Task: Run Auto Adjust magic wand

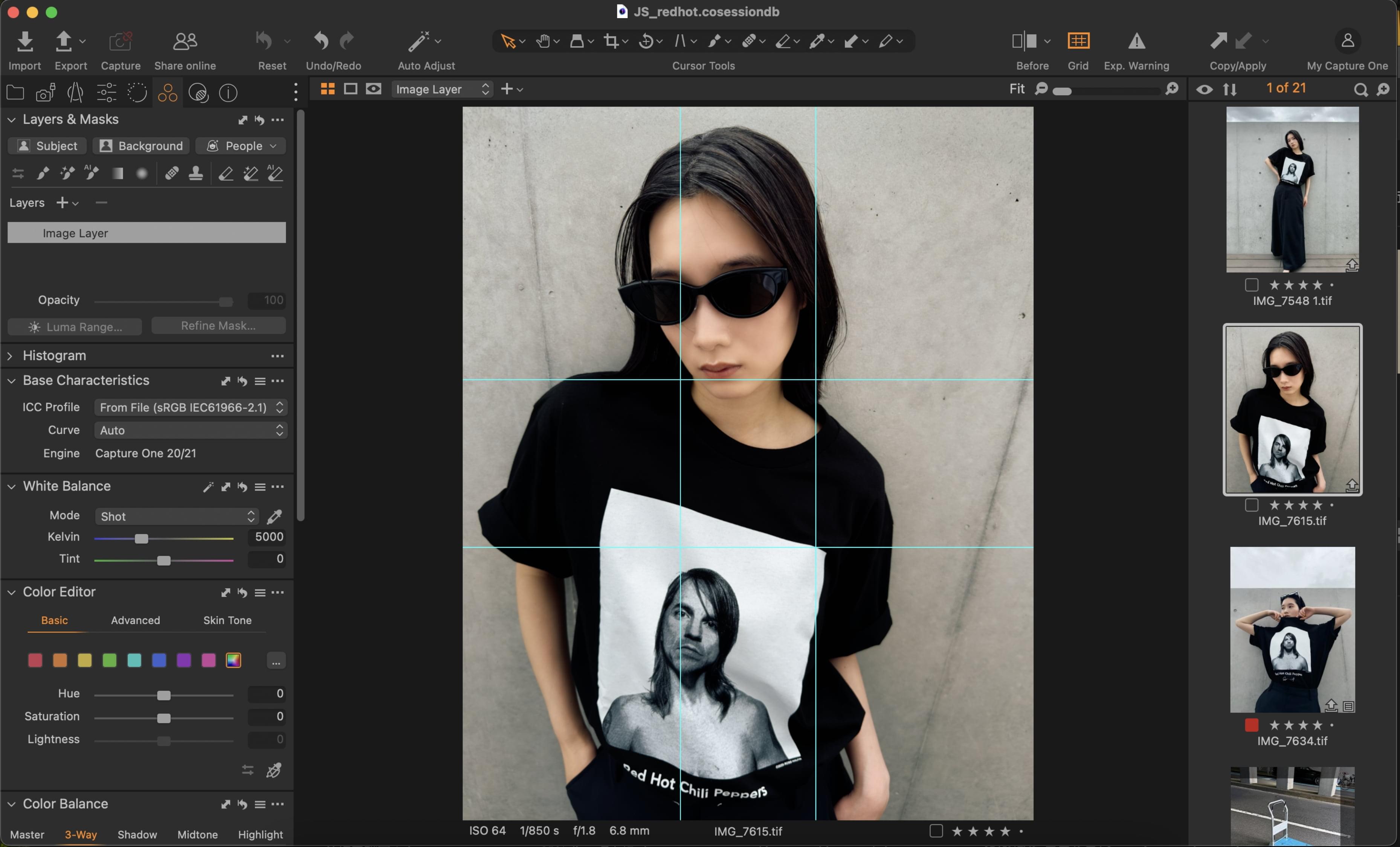Action: pos(419,41)
